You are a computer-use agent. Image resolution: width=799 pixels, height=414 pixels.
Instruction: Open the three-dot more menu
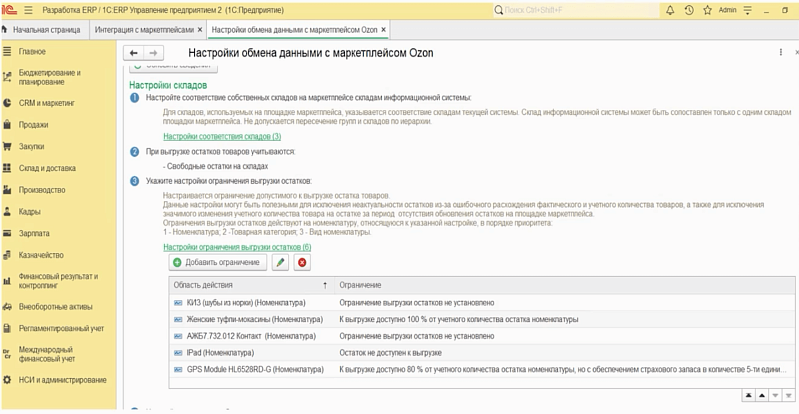tap(781, 53)
